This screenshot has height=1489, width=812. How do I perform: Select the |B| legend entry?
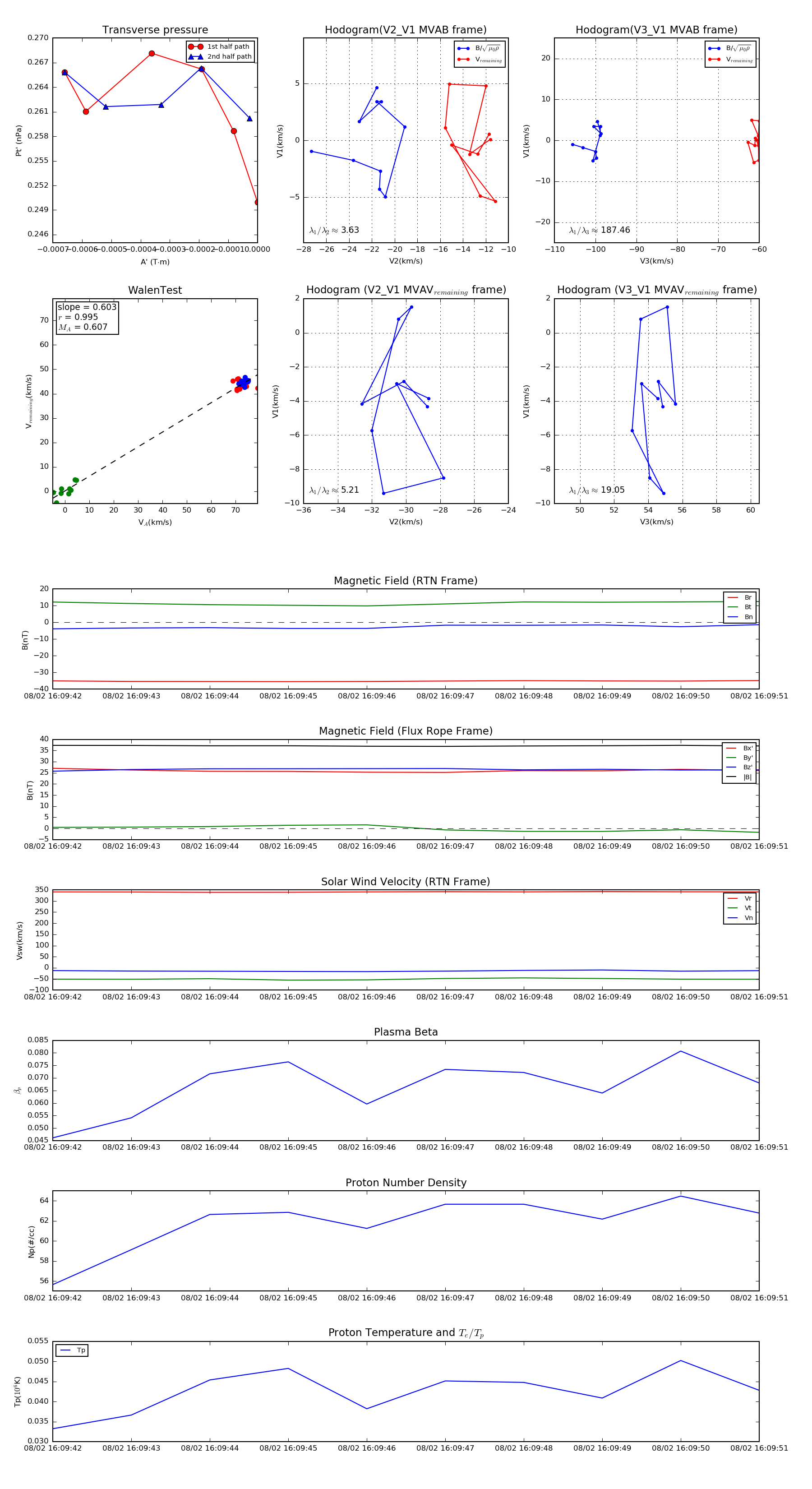click(x=739, y=777)
